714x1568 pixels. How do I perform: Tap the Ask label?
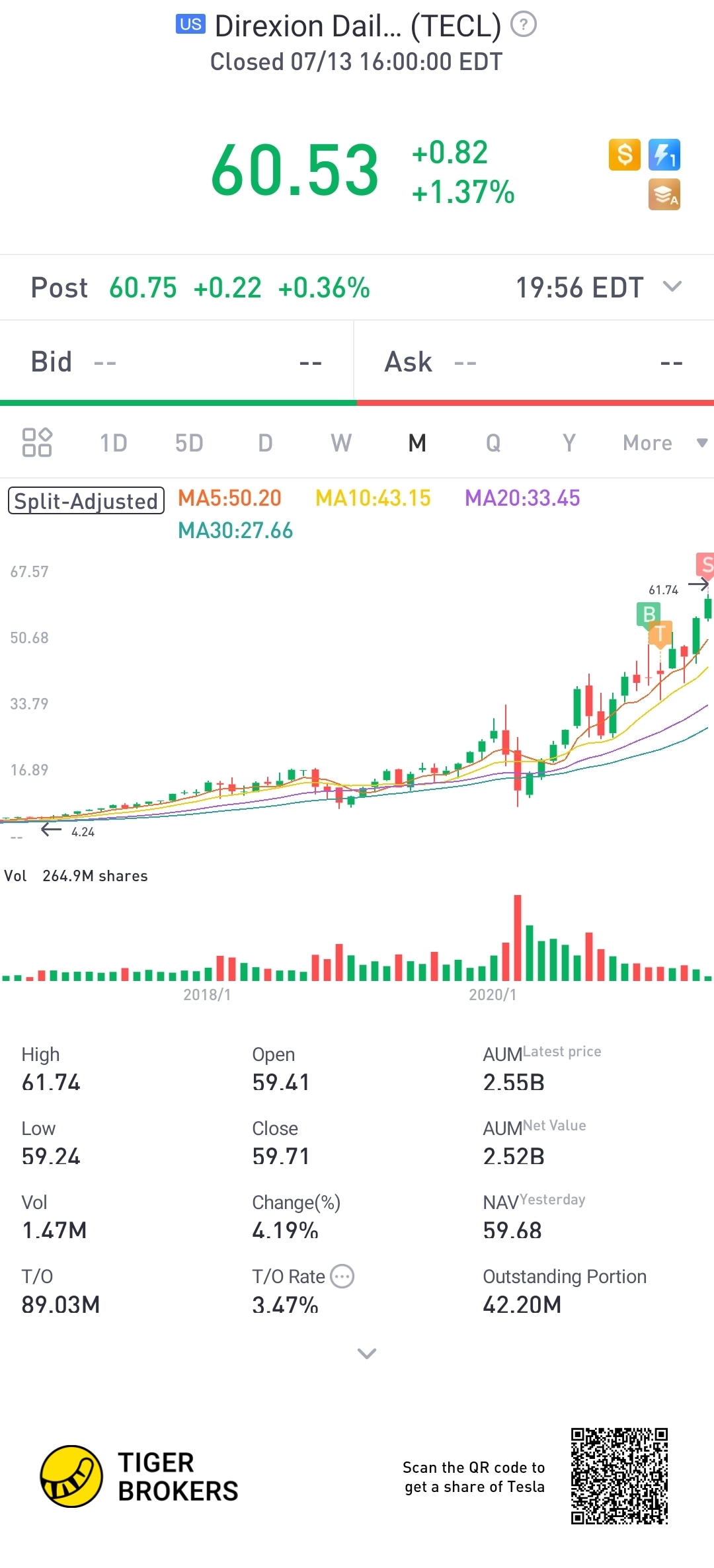409,362
